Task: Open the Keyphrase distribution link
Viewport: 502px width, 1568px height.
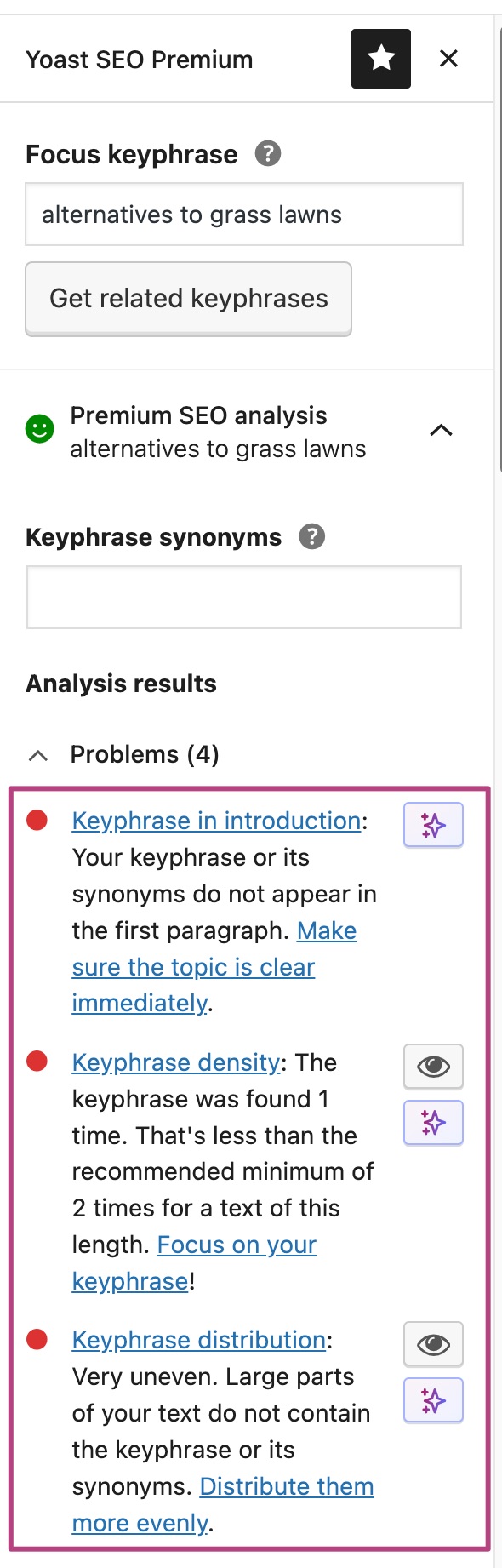Action: pos(199,1340)
